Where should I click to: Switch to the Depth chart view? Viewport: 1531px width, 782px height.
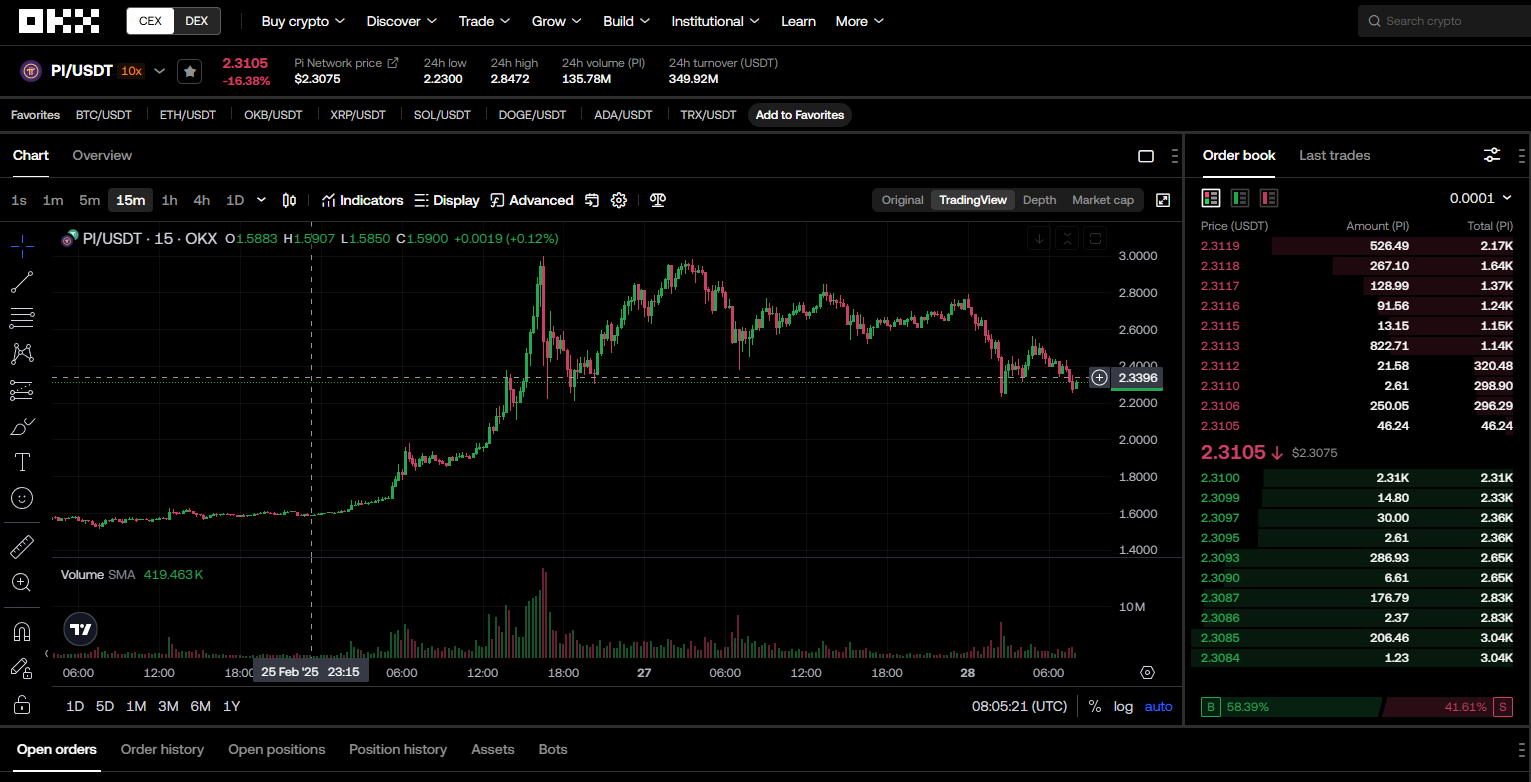[1039, 200]
